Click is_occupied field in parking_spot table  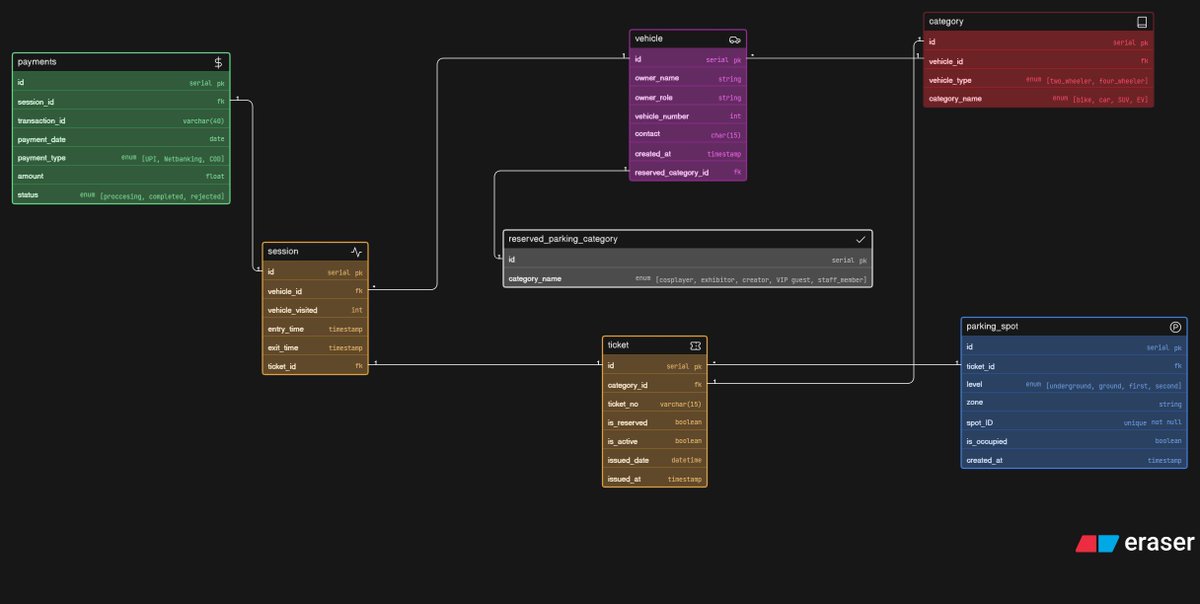pyautogui.click(x=1074, y=441)
